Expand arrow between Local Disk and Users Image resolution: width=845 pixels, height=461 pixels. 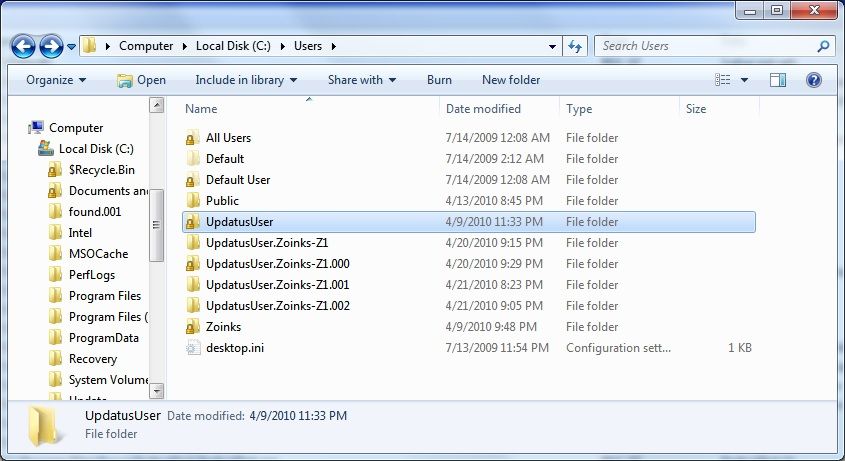[x=282, y=46]
